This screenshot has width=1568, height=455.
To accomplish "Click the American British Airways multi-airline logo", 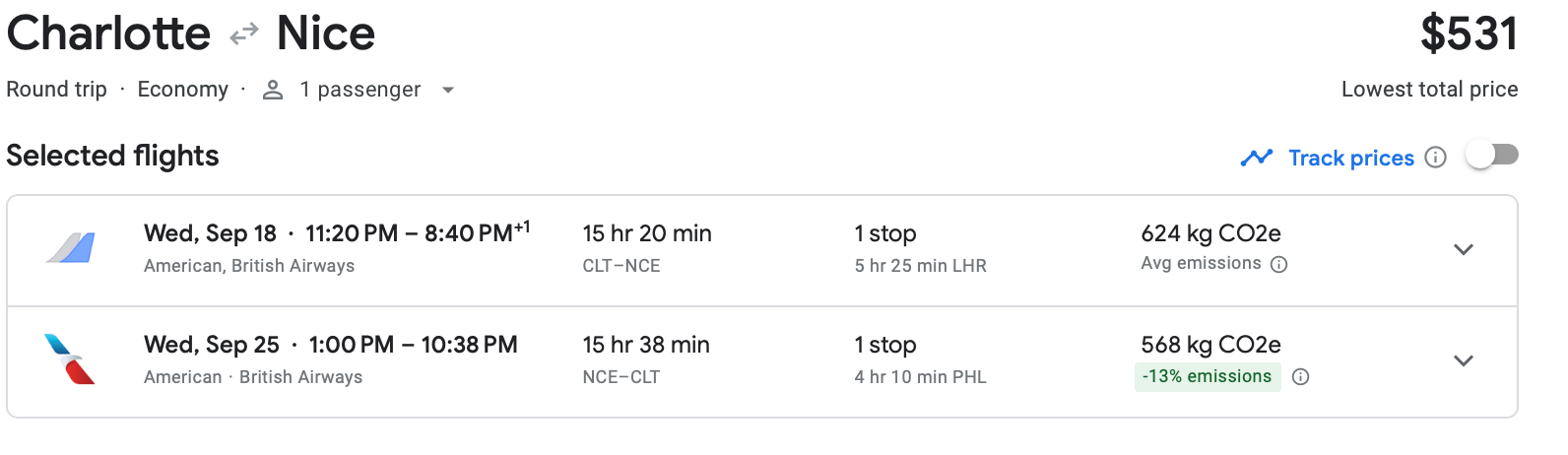I will [71, 247].
